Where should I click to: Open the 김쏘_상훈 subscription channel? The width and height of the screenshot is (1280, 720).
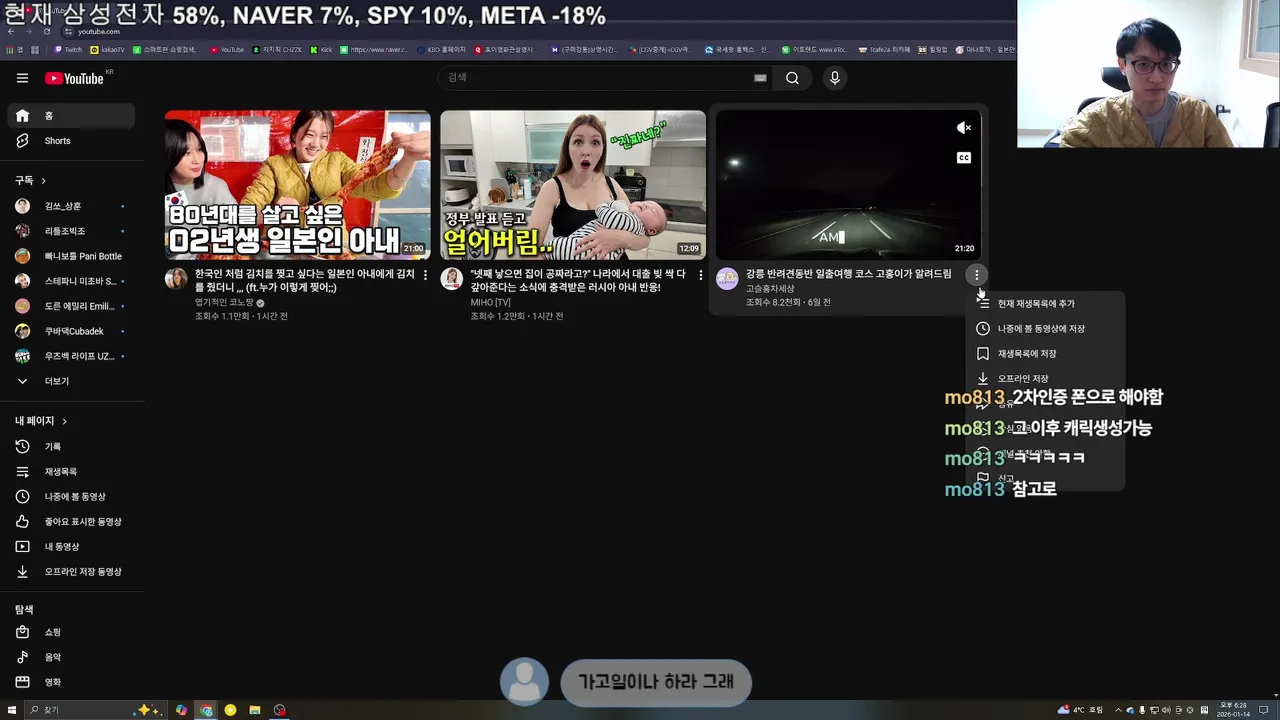pyautogui.click(x=70, y=206)
